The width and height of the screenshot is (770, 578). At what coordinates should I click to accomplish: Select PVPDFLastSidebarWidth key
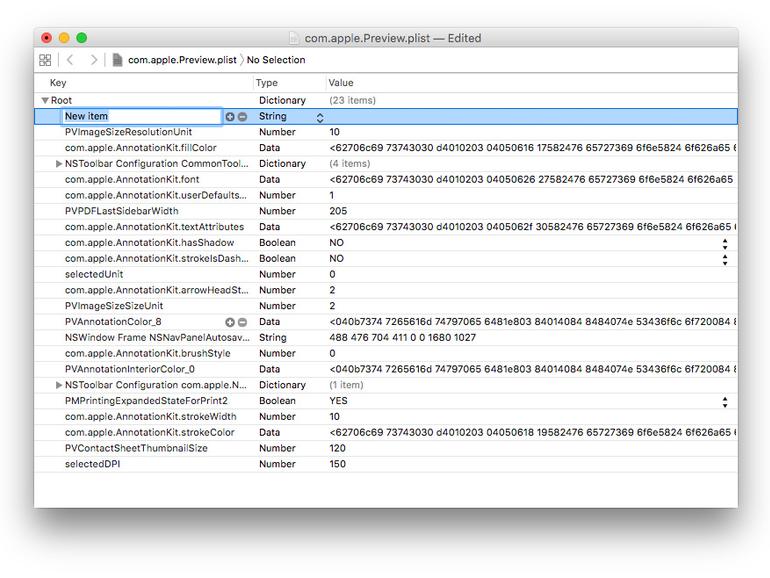[x=121, y=211]
